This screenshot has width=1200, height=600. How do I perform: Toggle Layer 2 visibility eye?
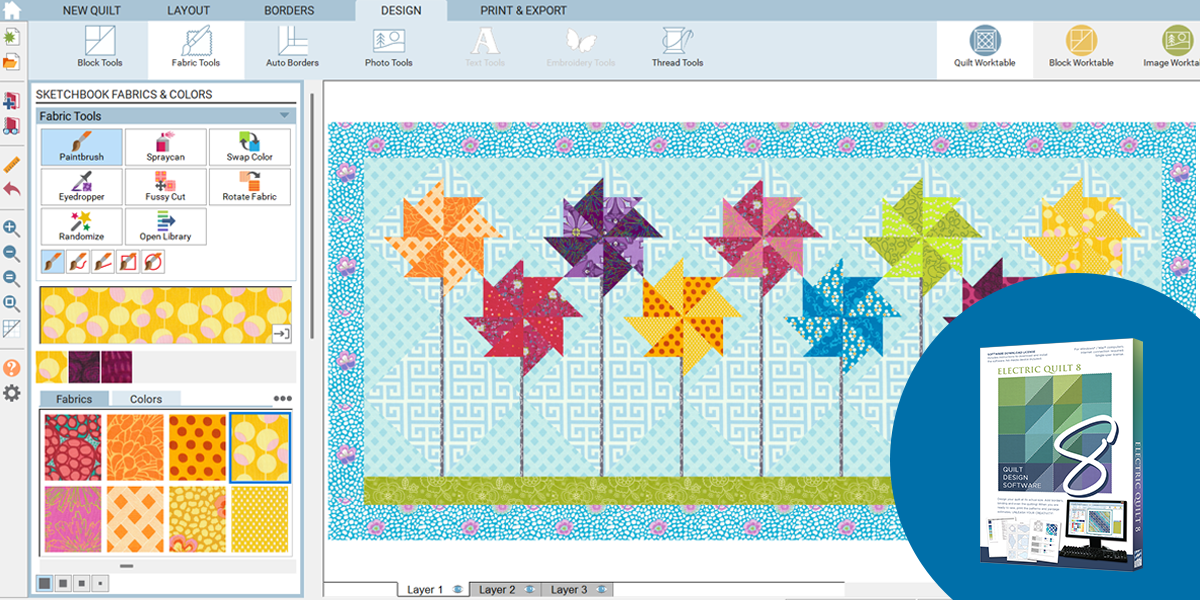[528, 588]
